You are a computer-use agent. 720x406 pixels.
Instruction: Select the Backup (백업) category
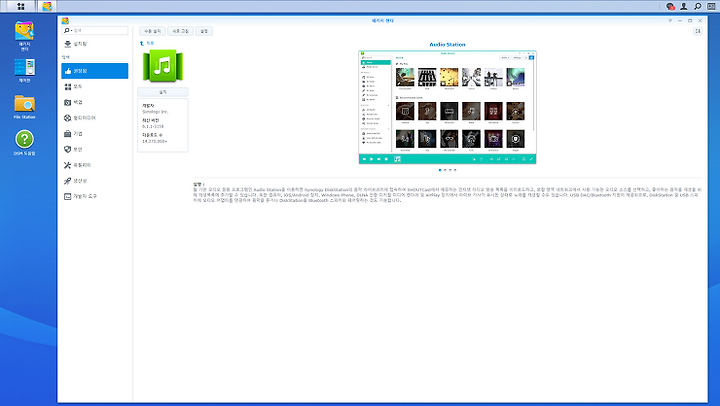[95, 102]
